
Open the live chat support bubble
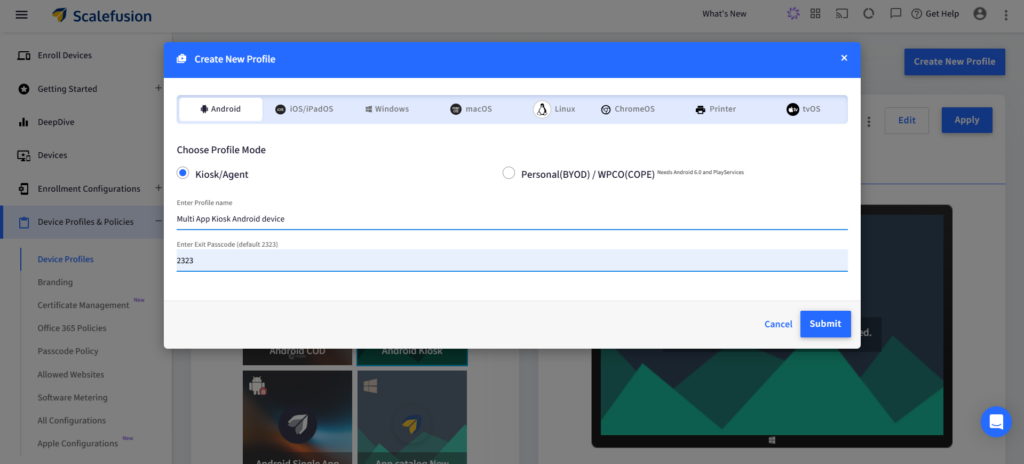pyautogui.click(x=996, y=422)
